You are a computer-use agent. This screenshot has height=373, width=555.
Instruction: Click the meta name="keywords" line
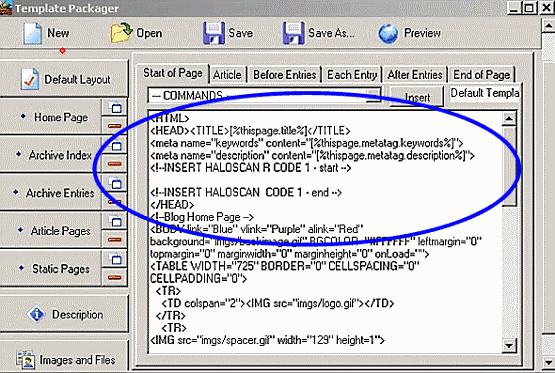[x=307, y=143]
